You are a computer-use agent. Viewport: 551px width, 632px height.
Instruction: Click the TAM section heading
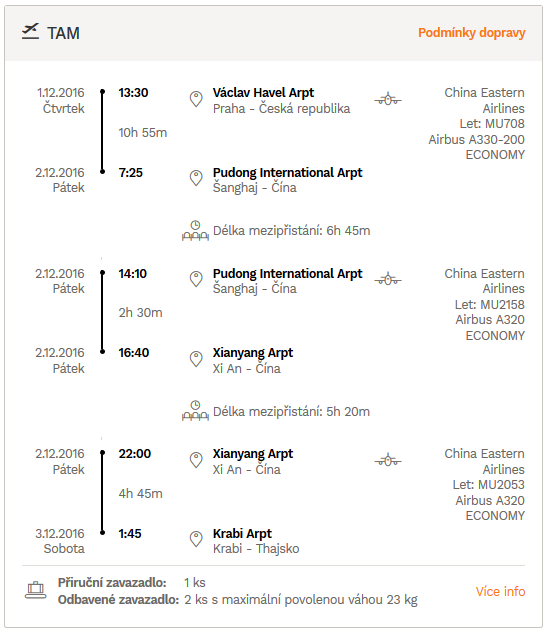pos(63,33)
